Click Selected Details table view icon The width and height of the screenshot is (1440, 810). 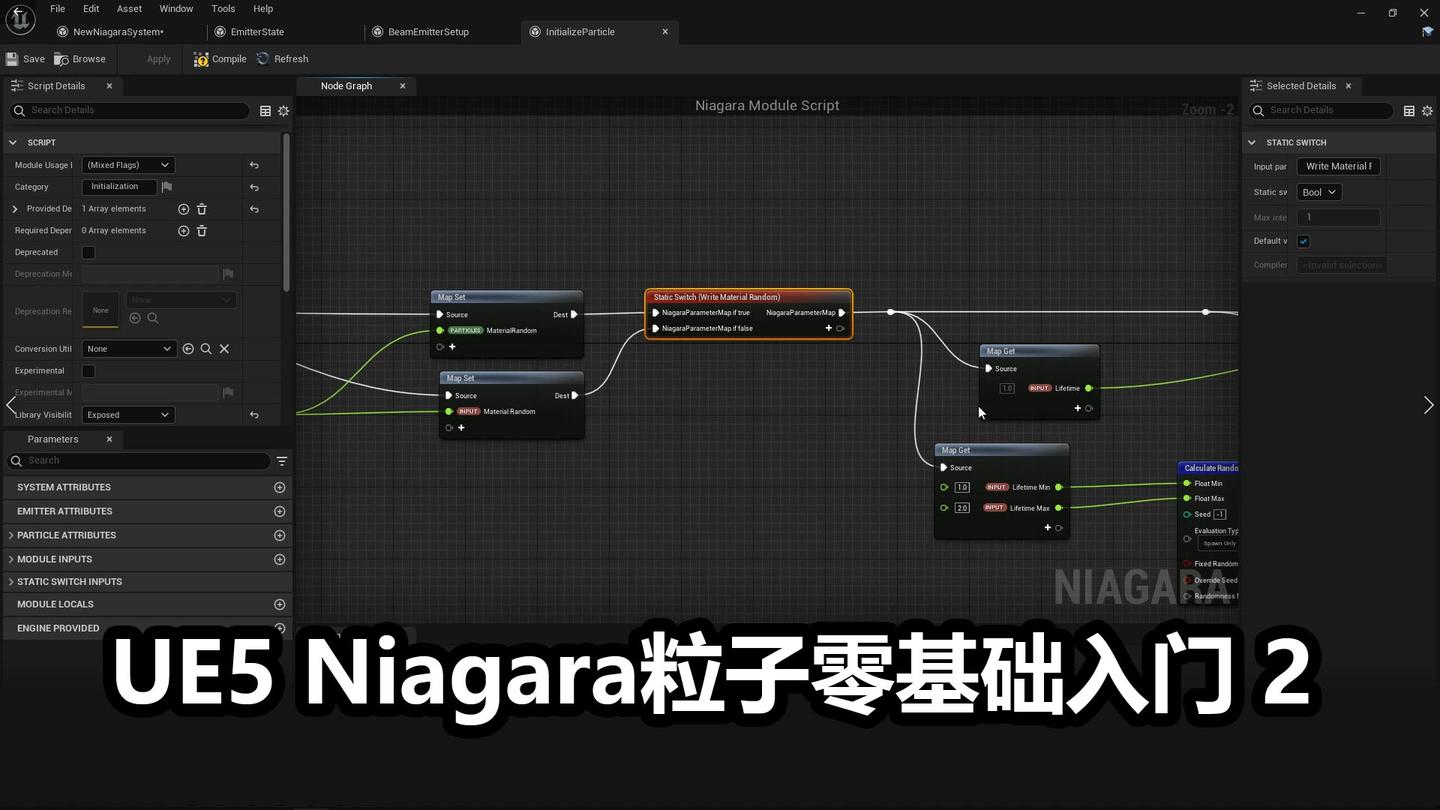(1409, 111)
